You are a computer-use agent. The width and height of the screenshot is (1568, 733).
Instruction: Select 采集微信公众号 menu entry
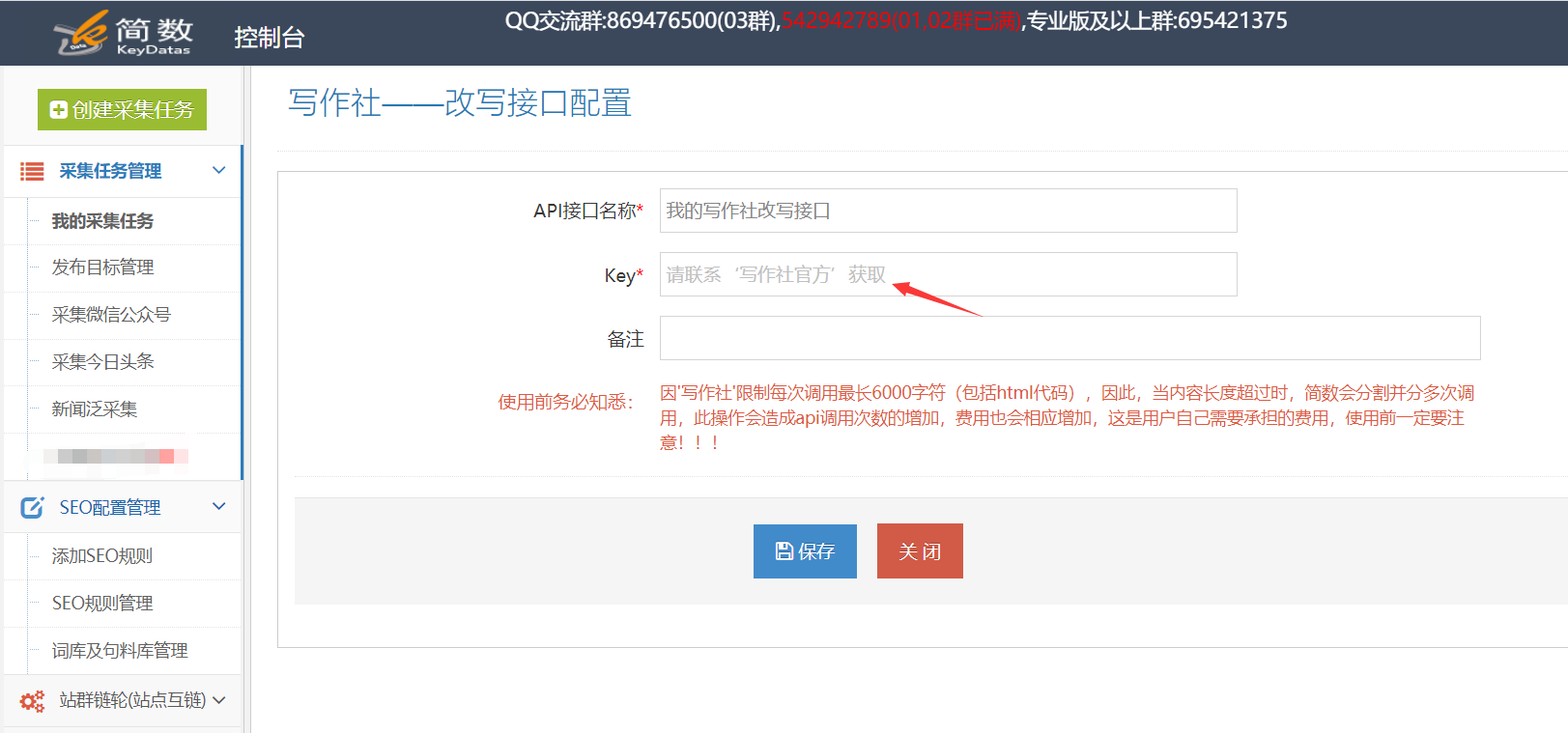click(111, 315)
